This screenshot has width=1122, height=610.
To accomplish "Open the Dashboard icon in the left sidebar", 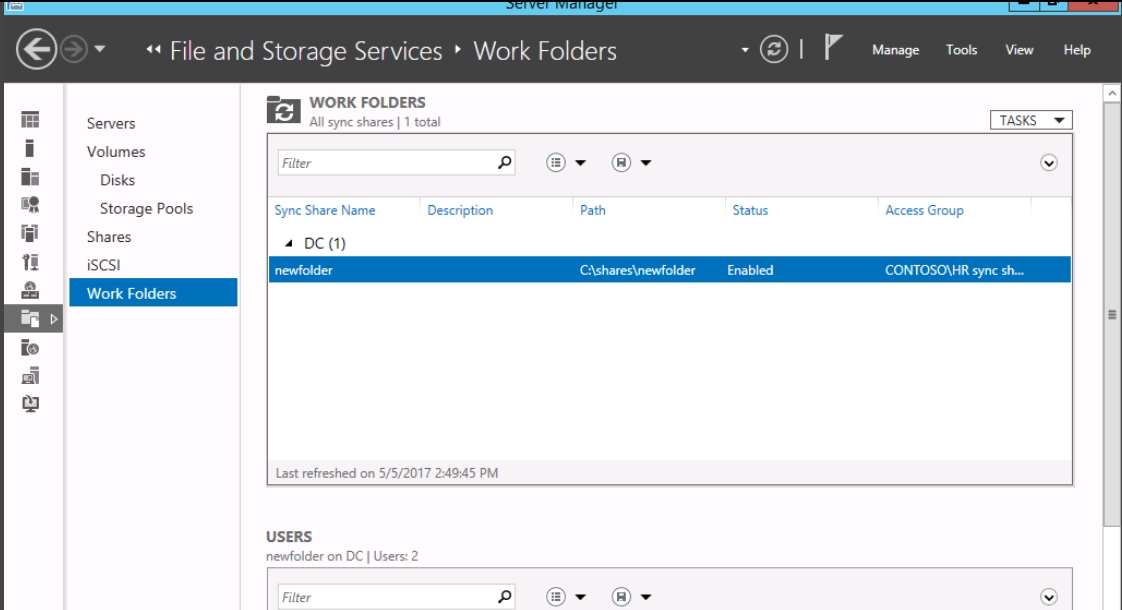I will [30, 120].
